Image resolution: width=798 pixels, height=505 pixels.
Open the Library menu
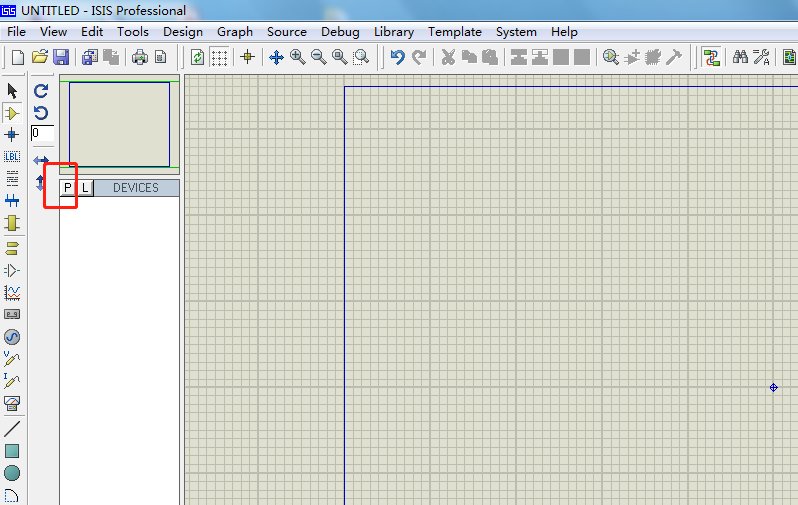[393, 32]
